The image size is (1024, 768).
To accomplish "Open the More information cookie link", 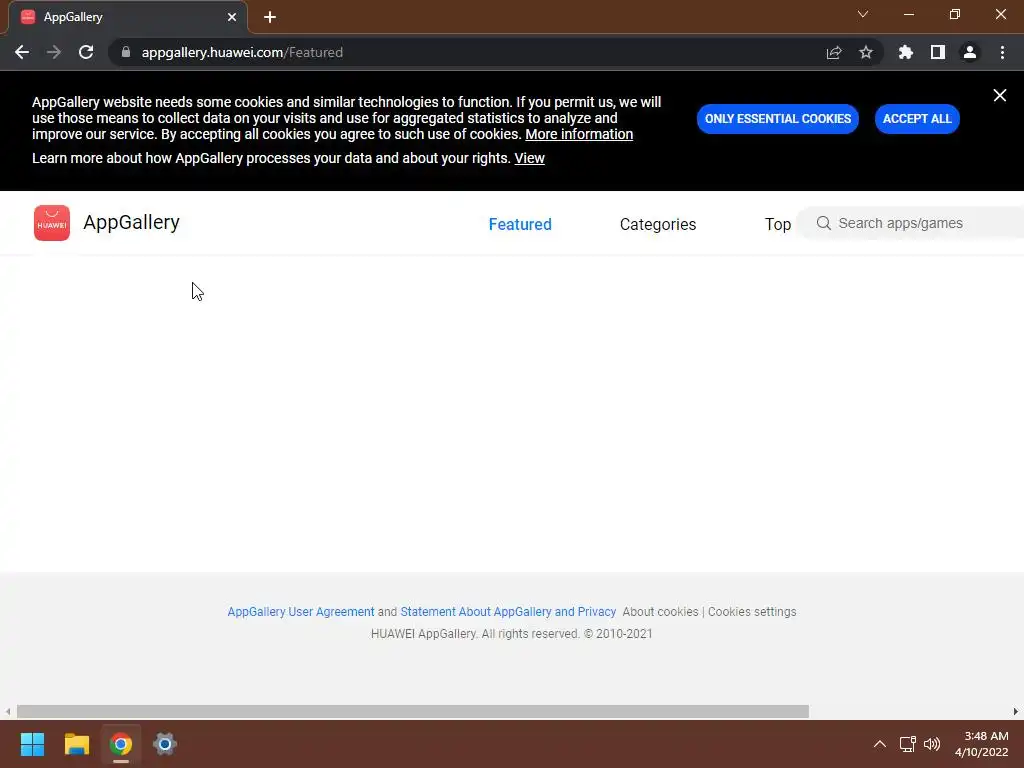I will coord(579,134).
